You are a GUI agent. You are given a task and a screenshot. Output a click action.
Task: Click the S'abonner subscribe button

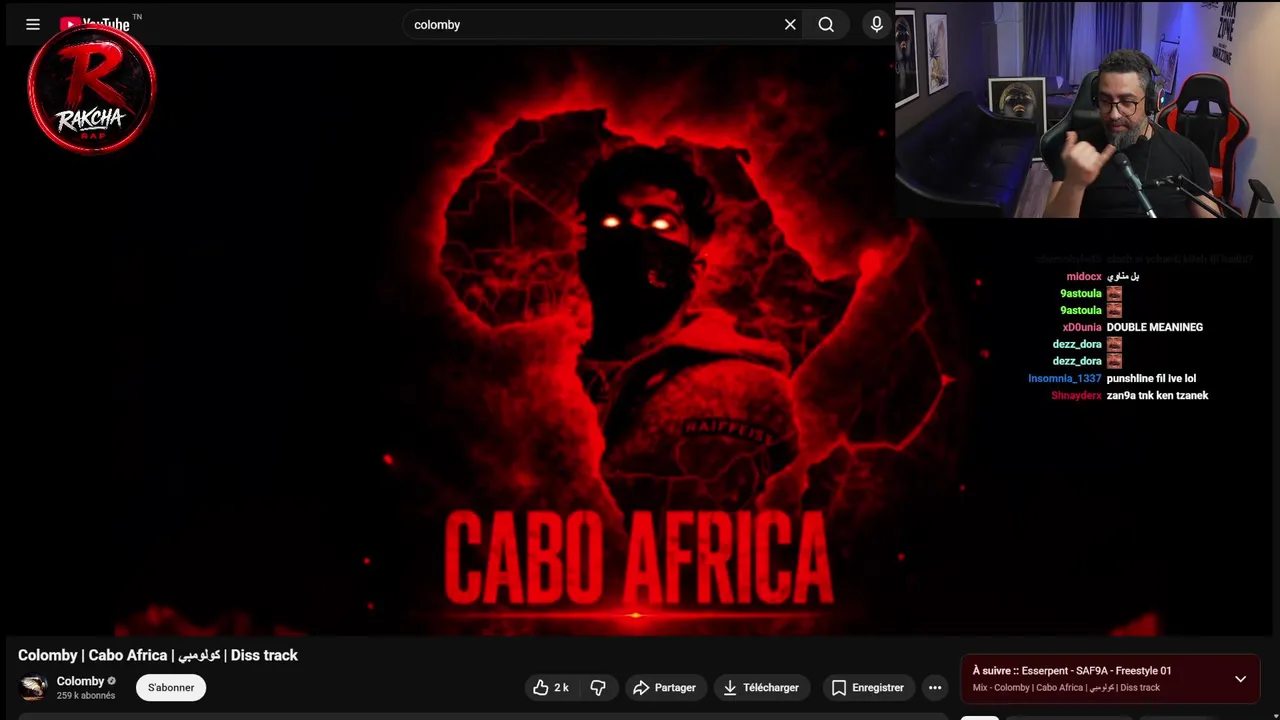(171, 687)
